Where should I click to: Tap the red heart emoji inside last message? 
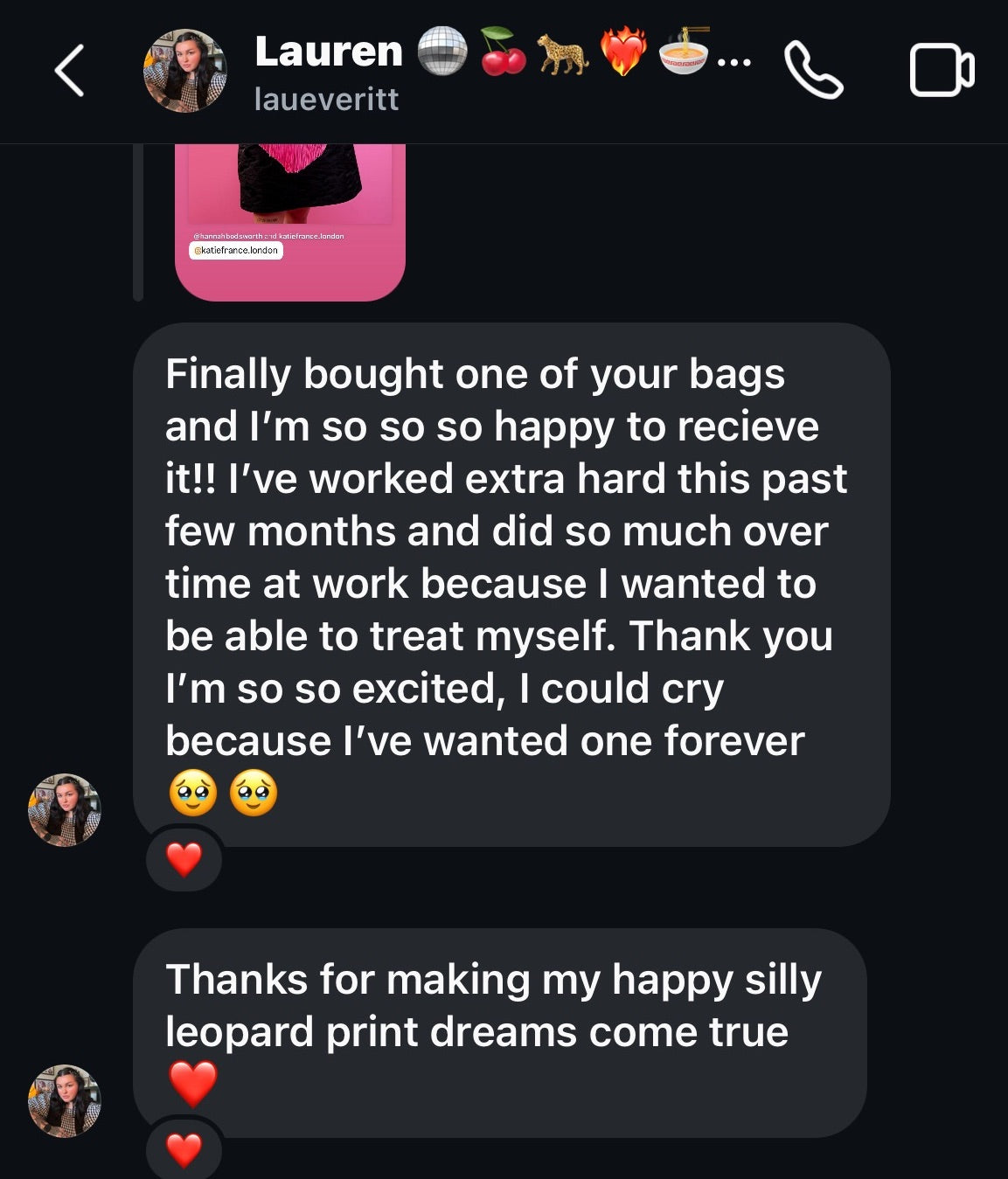click(192, 1084)
